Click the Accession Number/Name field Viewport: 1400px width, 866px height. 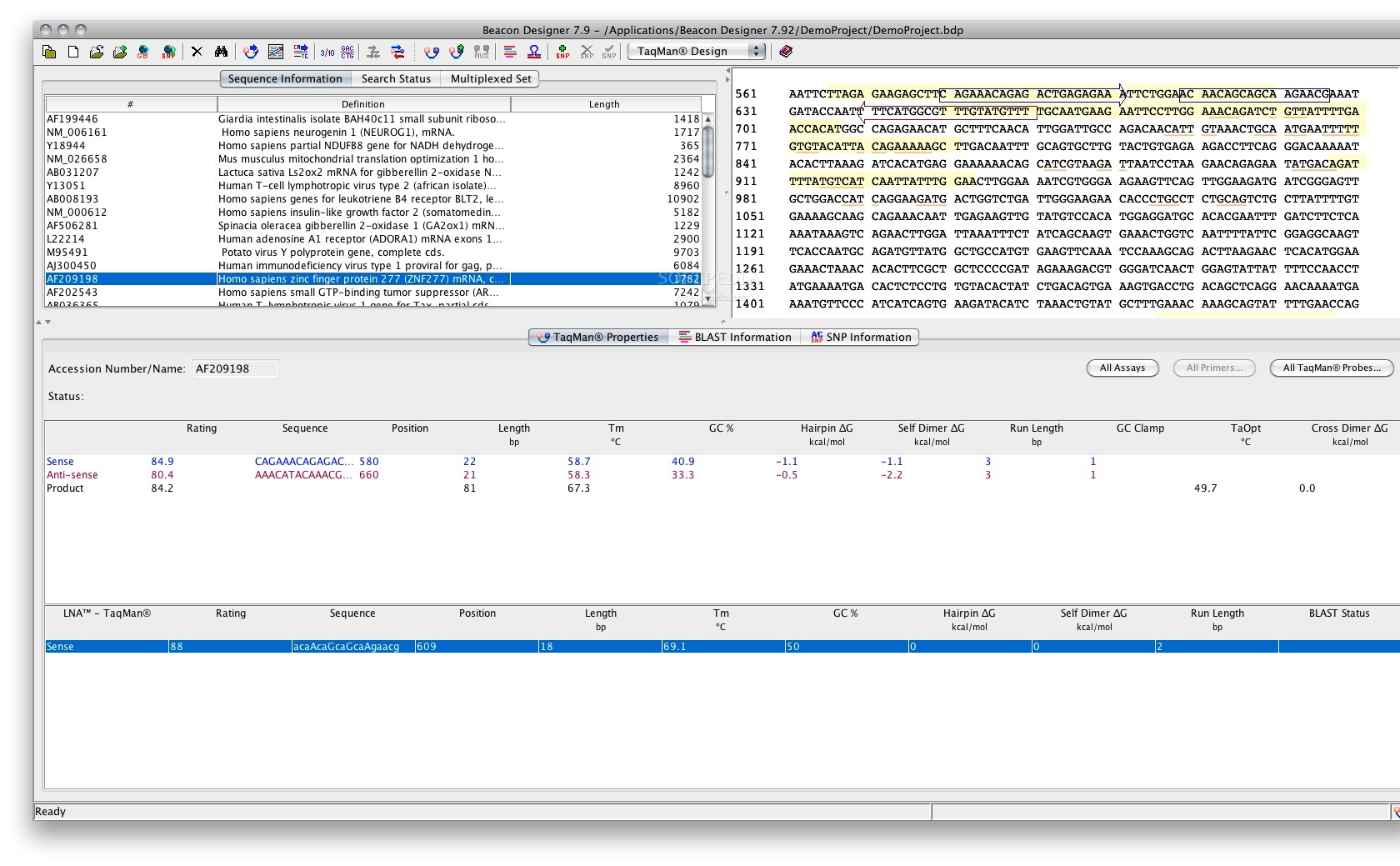[236, 369]
